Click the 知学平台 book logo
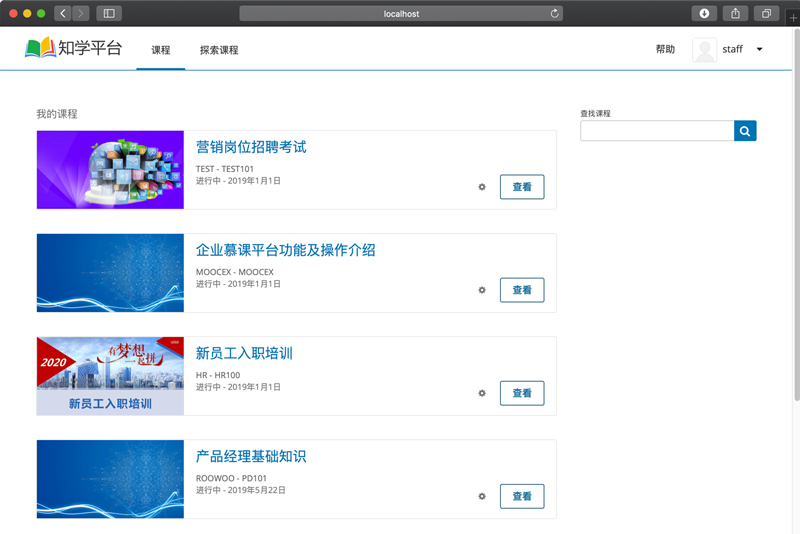This screenshot has width=800, height=534. 41,48
